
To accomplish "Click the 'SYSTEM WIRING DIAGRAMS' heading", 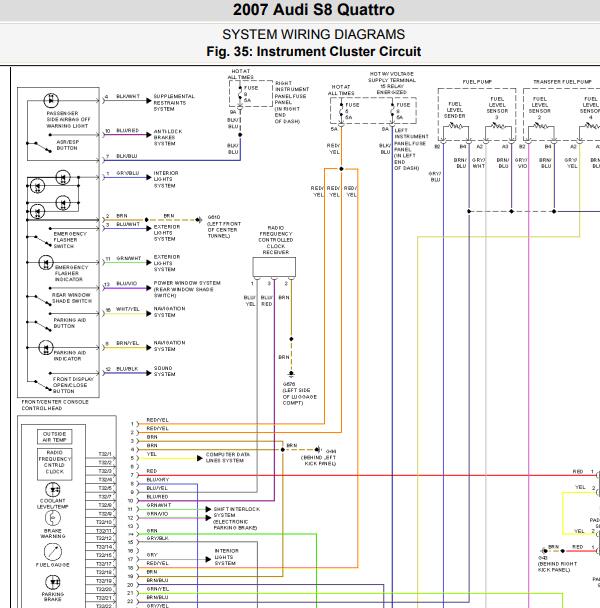I will point(313,35).
